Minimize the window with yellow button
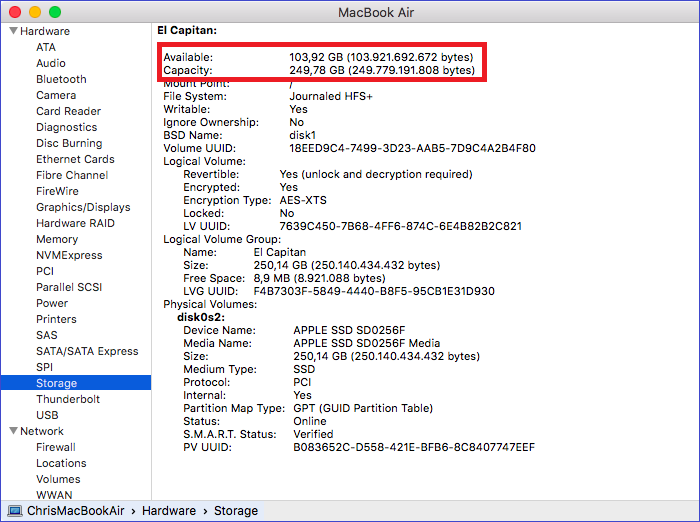This screenshot has height=522, width=700. pos(35,12)
